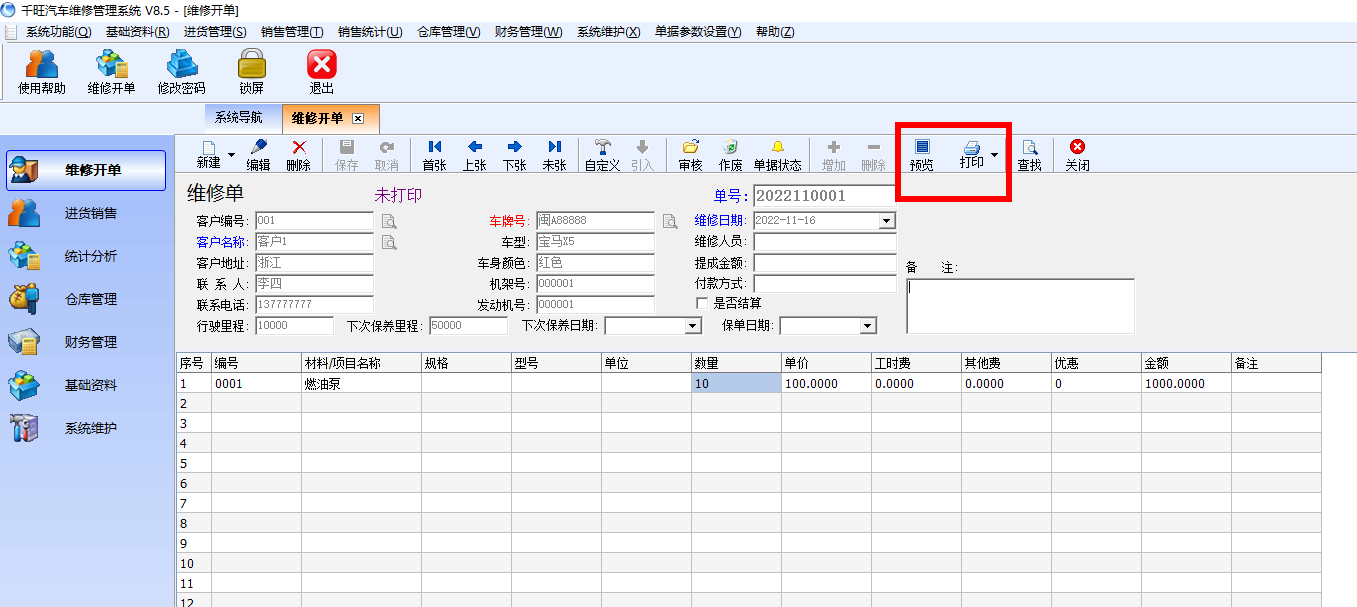Click the 编辑 edit icon
This screenshot has width=1357, height=607.
[258, 156]
